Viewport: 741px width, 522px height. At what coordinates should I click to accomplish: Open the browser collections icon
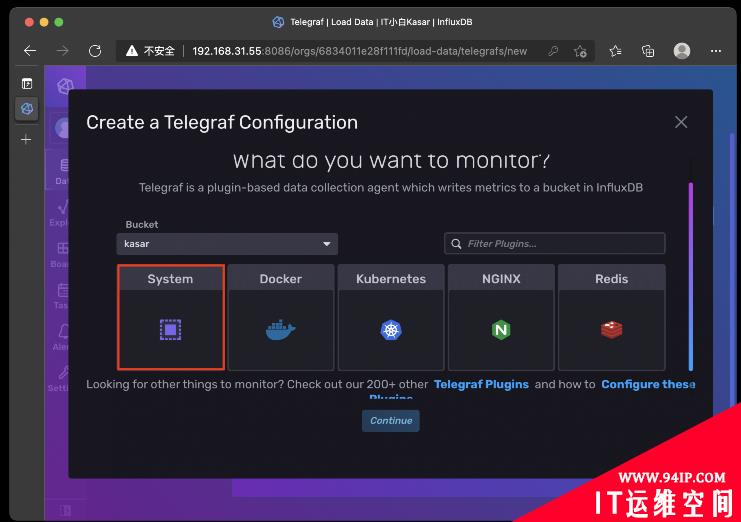pyautogui.click(x=648, y=51)
